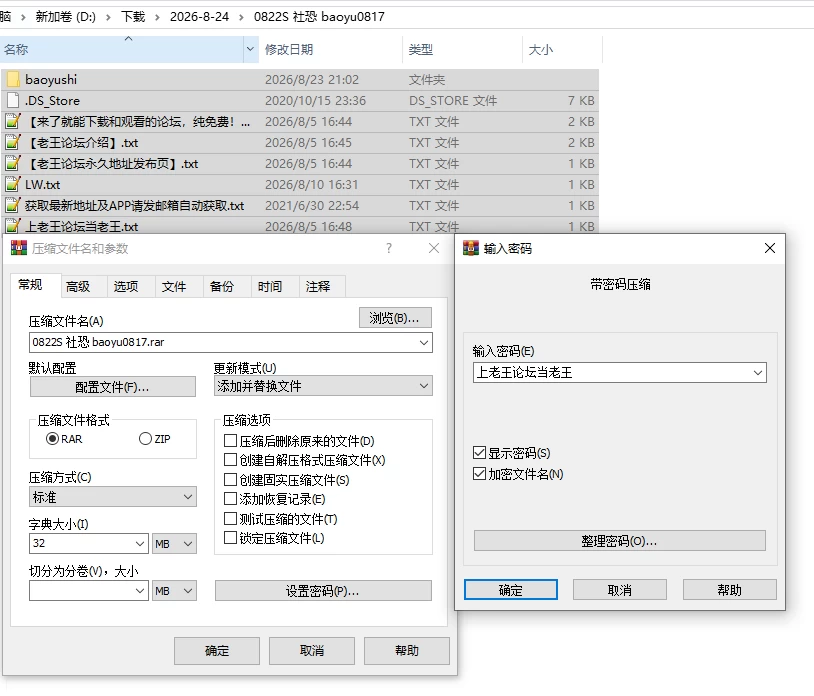Screen dimensions: 814x696
Task: Click the 浏览(B)... button
Action: click(x=395, y=318)
